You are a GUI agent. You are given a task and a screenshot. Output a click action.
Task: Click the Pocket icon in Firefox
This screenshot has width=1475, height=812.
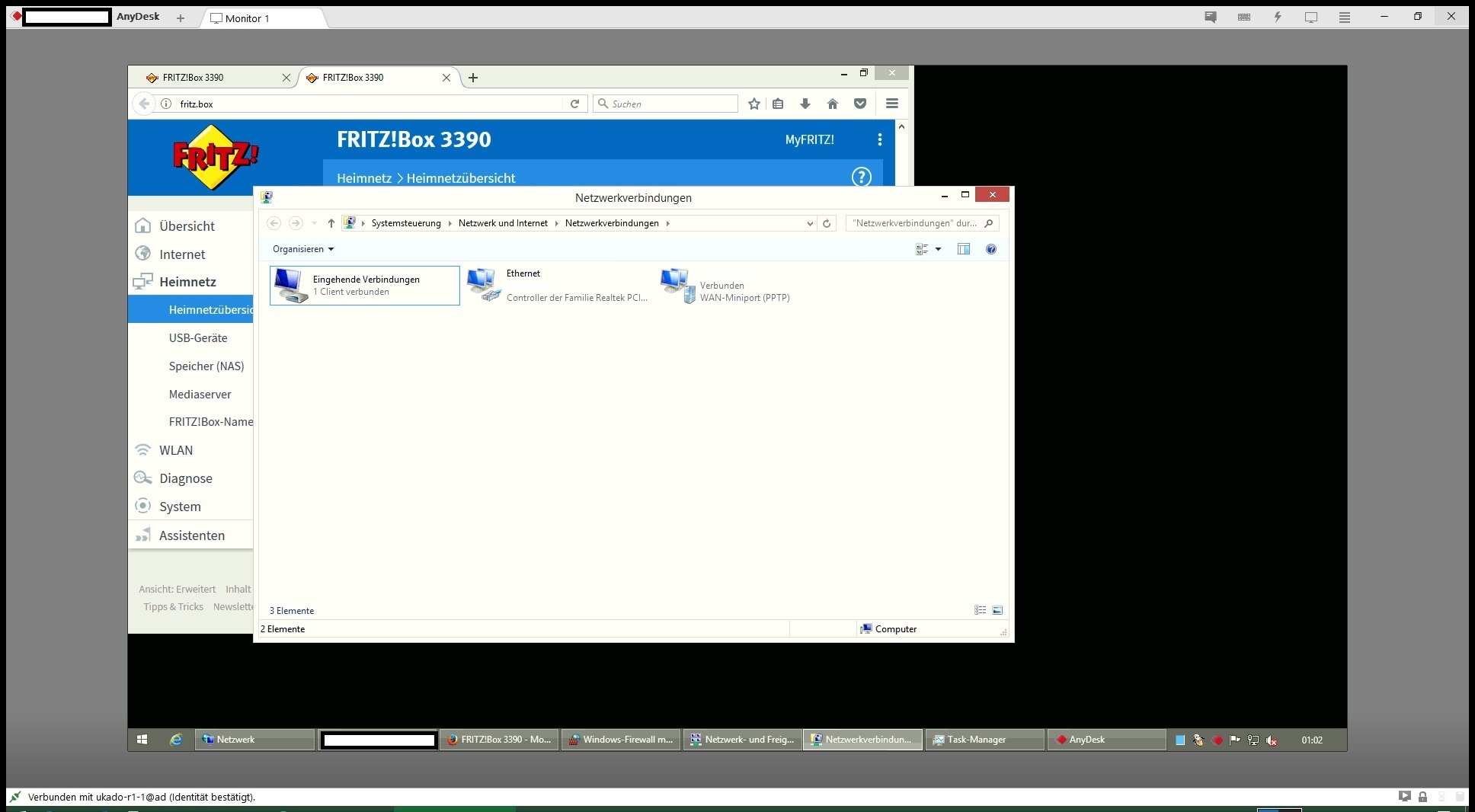[860, 104]
